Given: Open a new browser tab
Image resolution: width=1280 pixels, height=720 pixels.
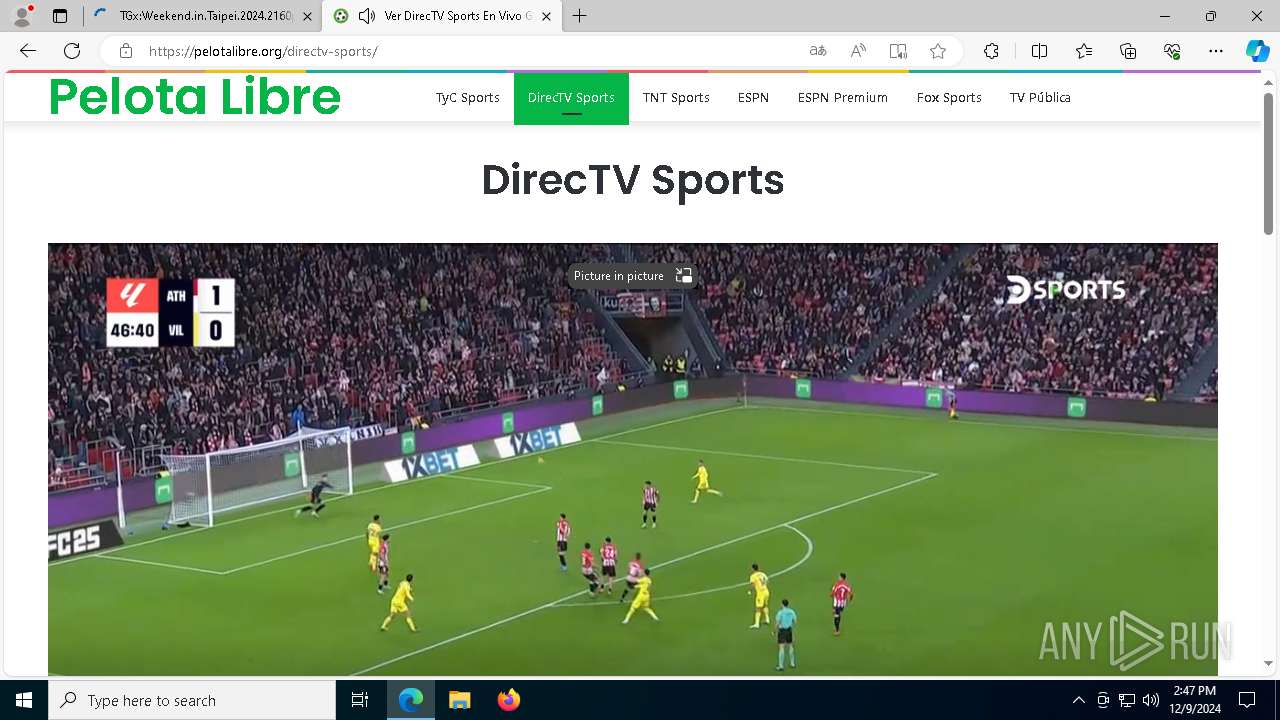Looking at the screenshot, I should 580,16.
